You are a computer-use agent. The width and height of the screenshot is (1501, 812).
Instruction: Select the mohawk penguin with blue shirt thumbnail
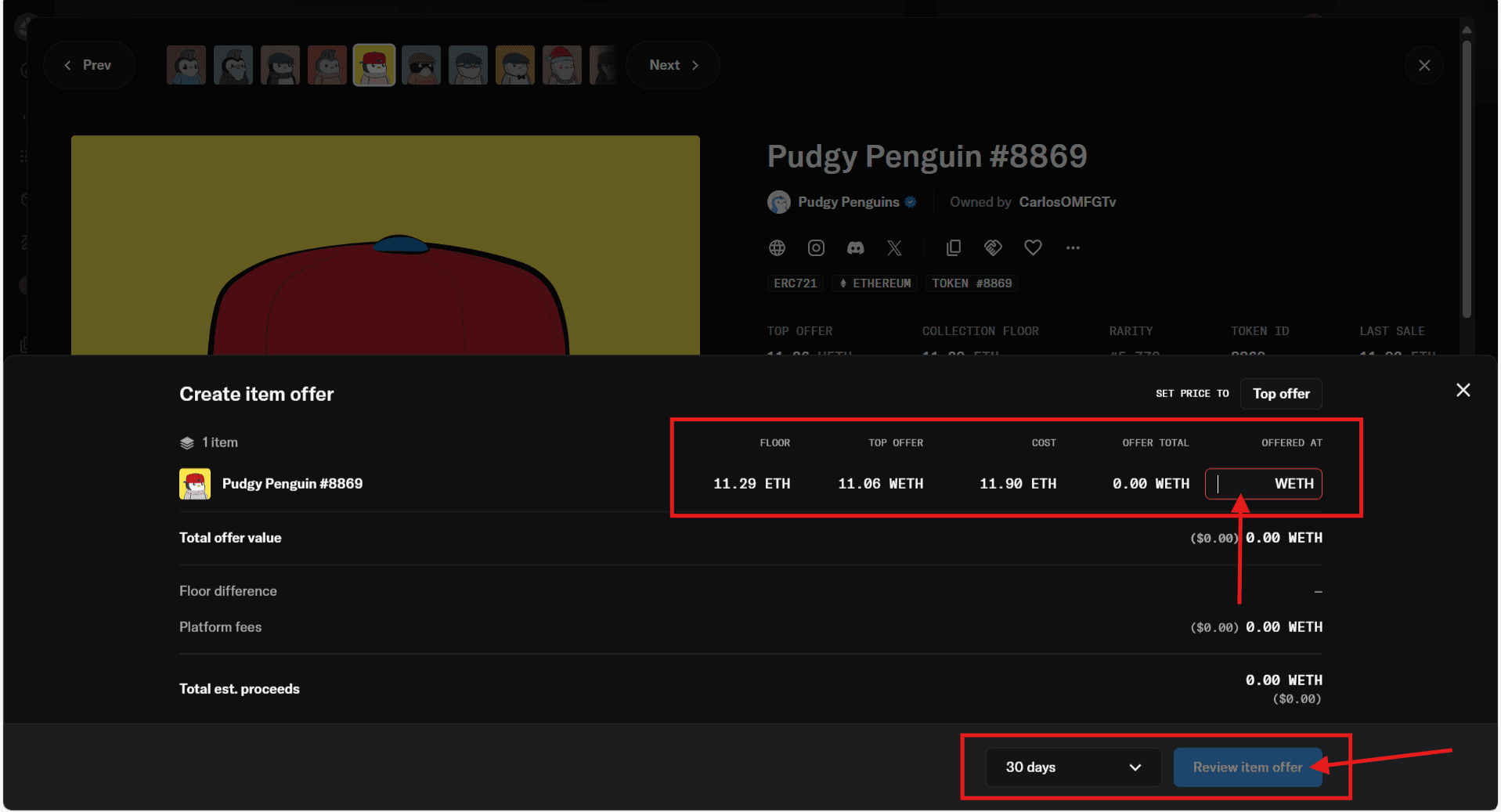point(186,65)
